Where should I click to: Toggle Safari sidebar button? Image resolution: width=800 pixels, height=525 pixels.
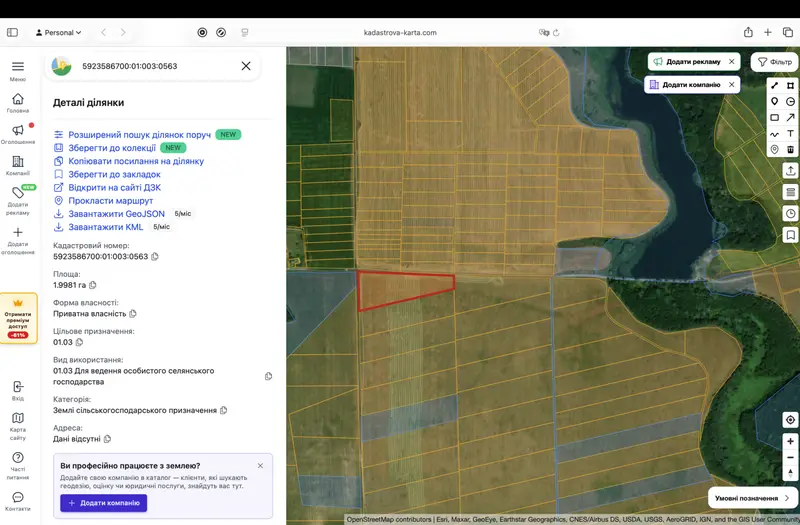tap(12, 33)
